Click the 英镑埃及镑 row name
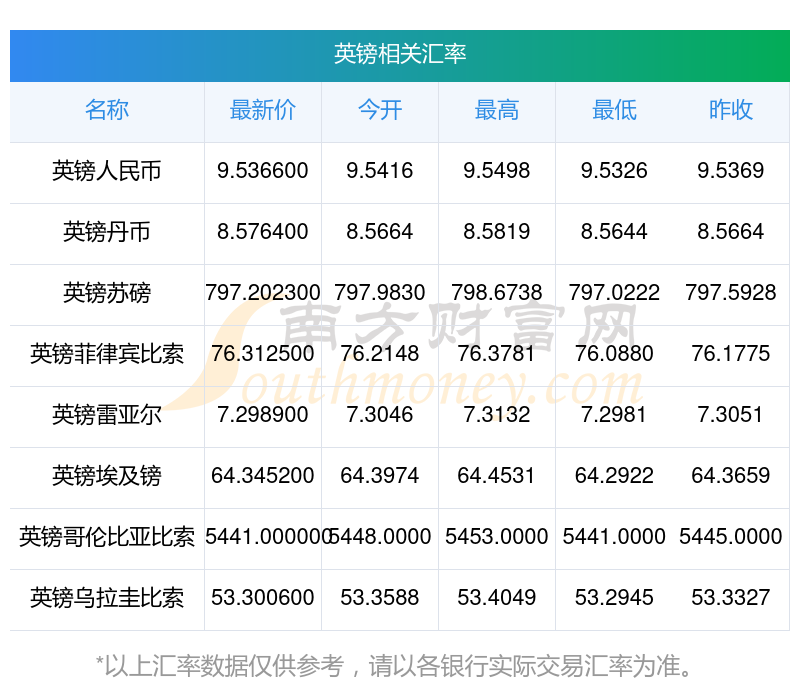This screenshot has width=800, height=698. [x=107, y=476]
